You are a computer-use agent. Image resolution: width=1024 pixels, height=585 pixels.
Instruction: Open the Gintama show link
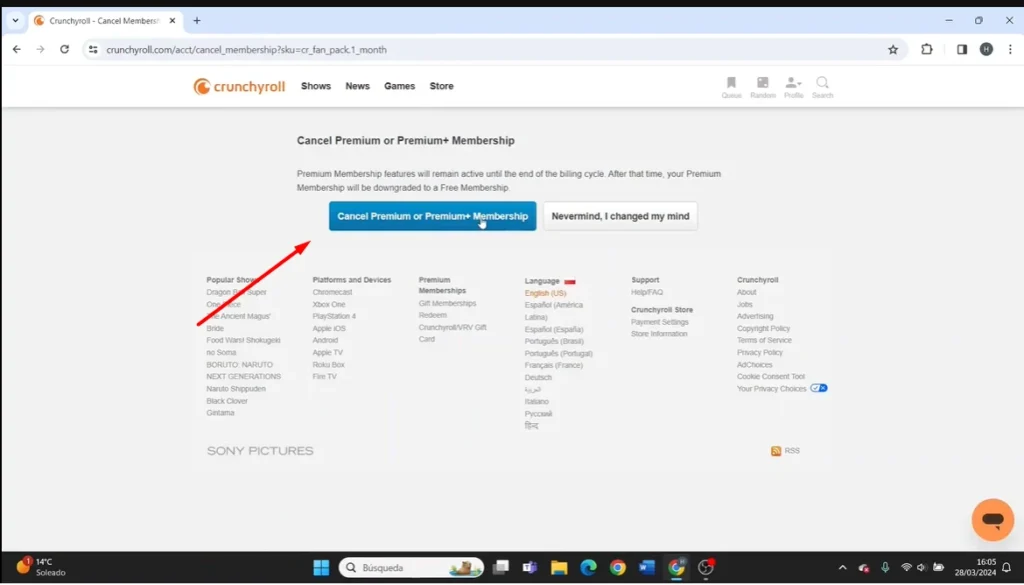point(220,413)
